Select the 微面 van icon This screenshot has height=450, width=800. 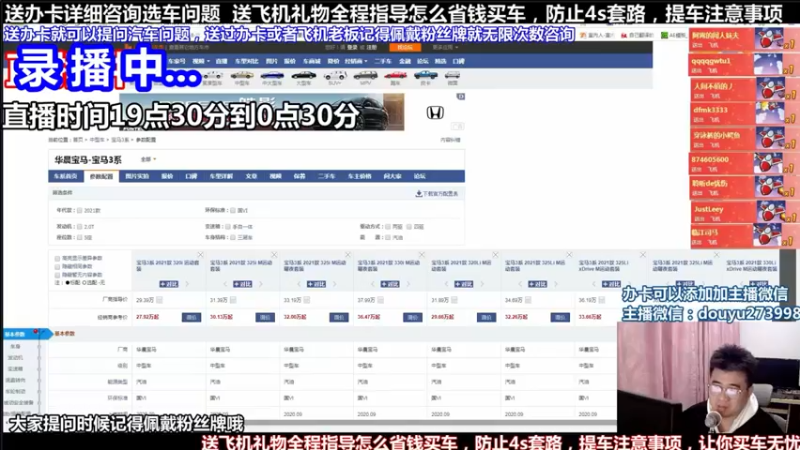pos(452,76)
